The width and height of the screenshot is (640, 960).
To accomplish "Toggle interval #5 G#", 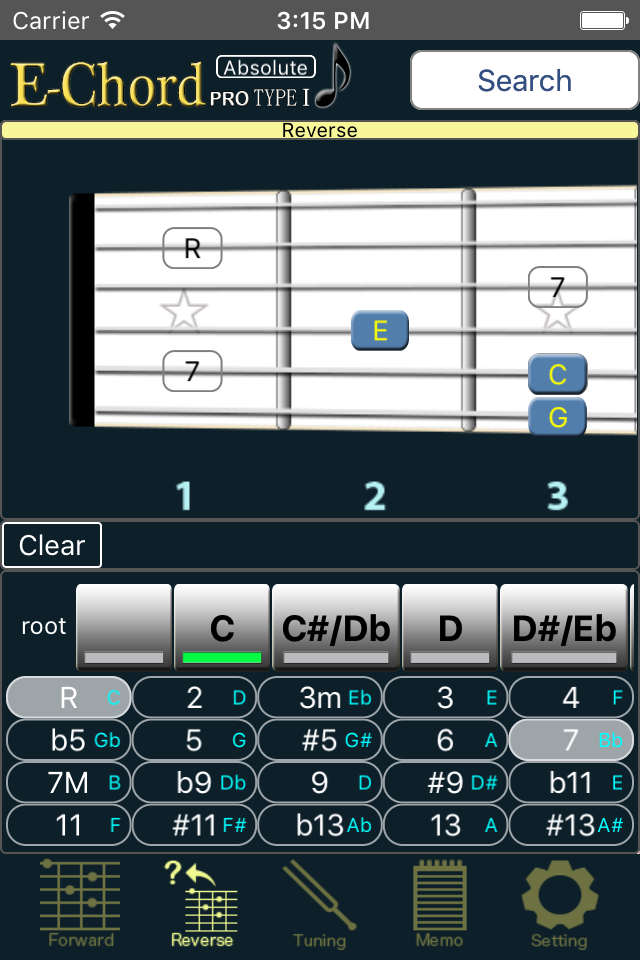I will [x=320, y=740].
